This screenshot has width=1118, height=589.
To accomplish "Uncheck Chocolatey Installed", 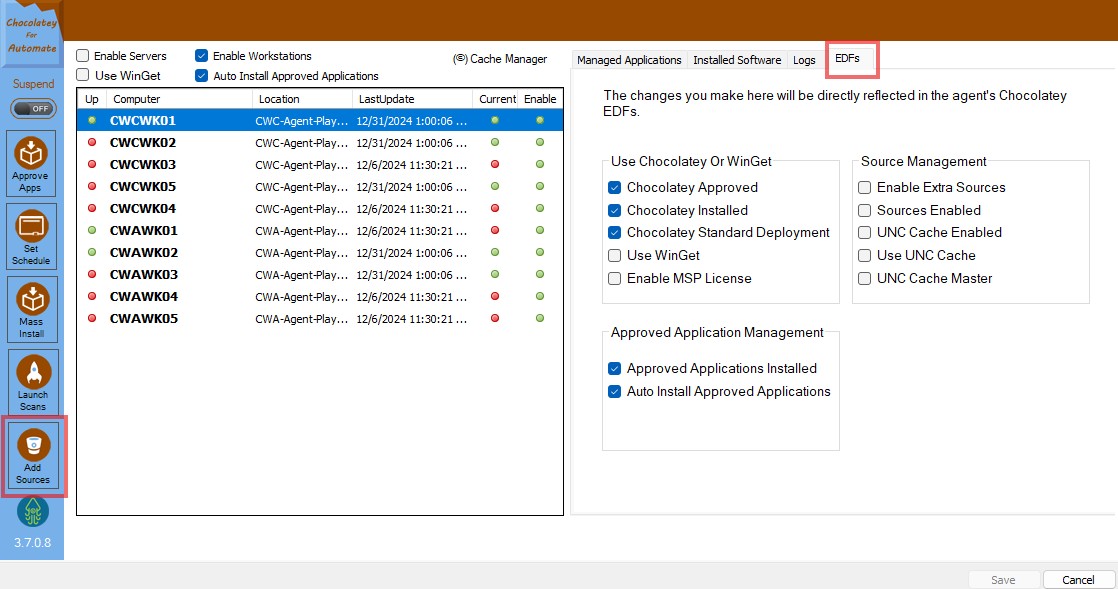I will tap(615, 210).
